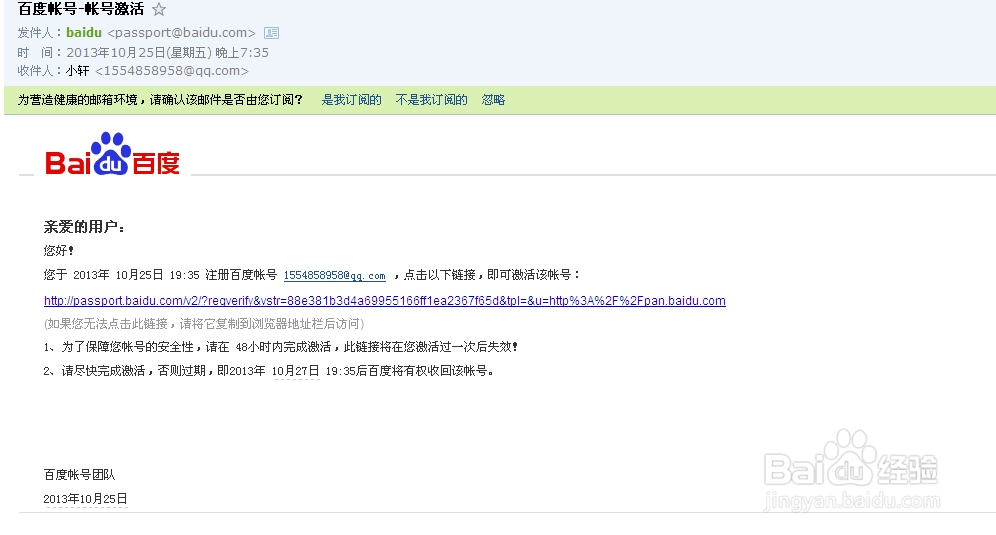Click the time 2013年10月25日(星期五) 晚上7:35
The image size is (996, 535).
pos(168,52)
